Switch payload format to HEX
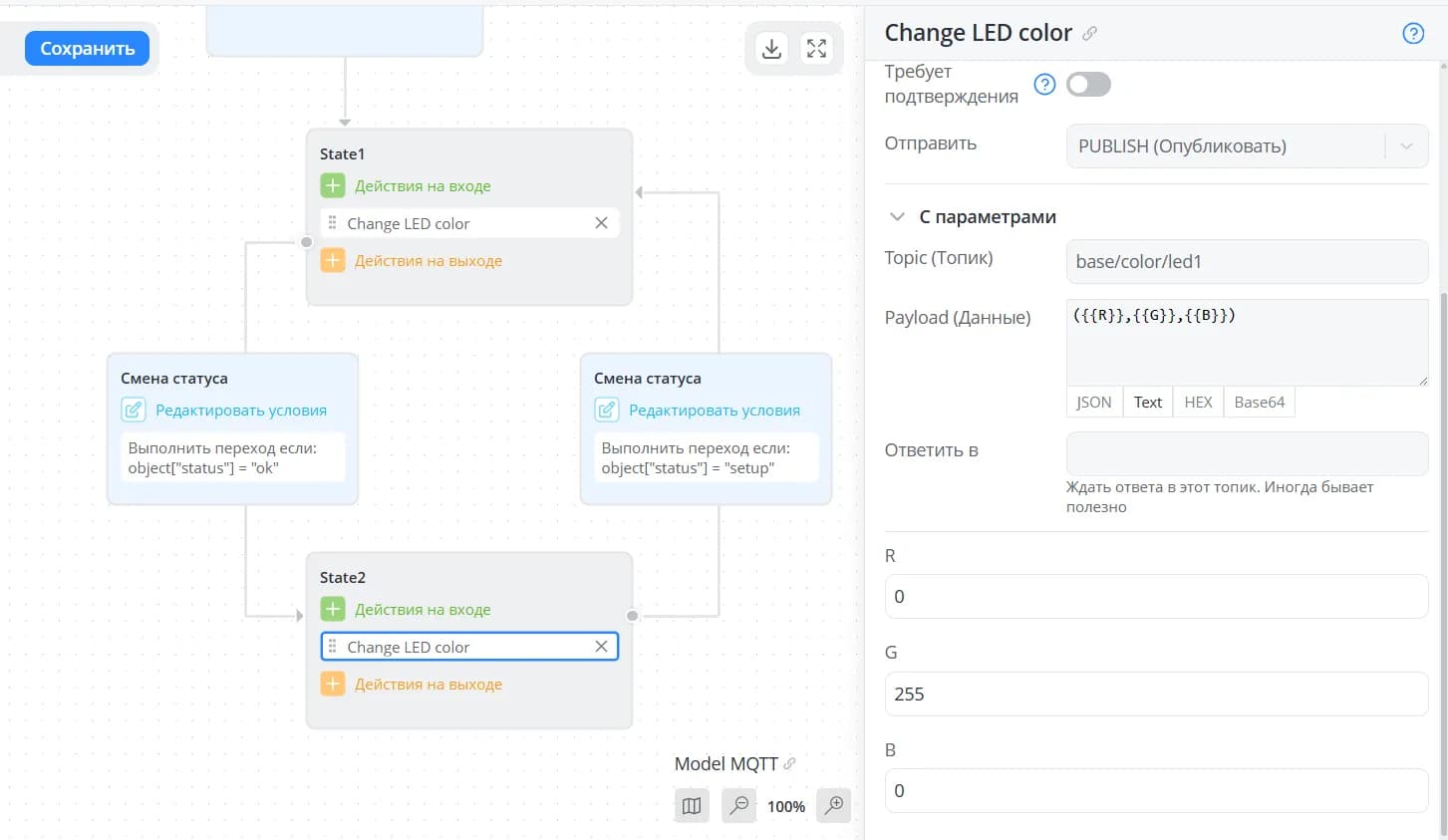 point(1198,402)
